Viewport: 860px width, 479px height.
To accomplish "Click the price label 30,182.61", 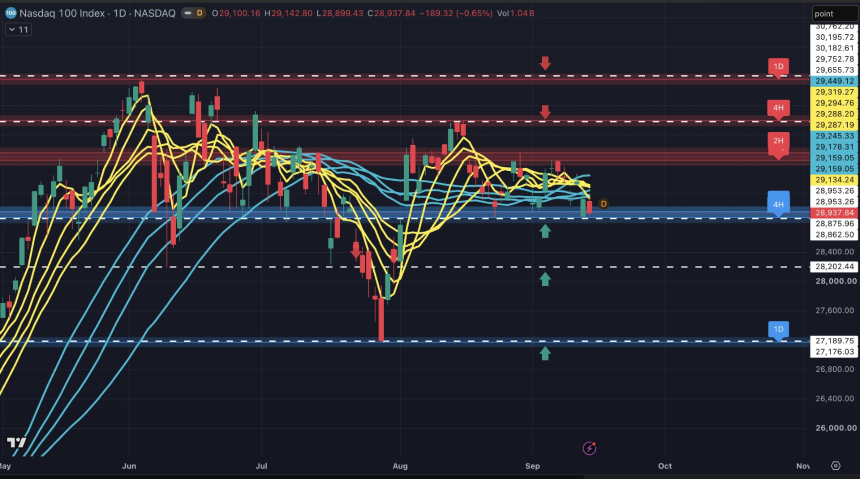I will pyautogui.click(x=834, y=48).
